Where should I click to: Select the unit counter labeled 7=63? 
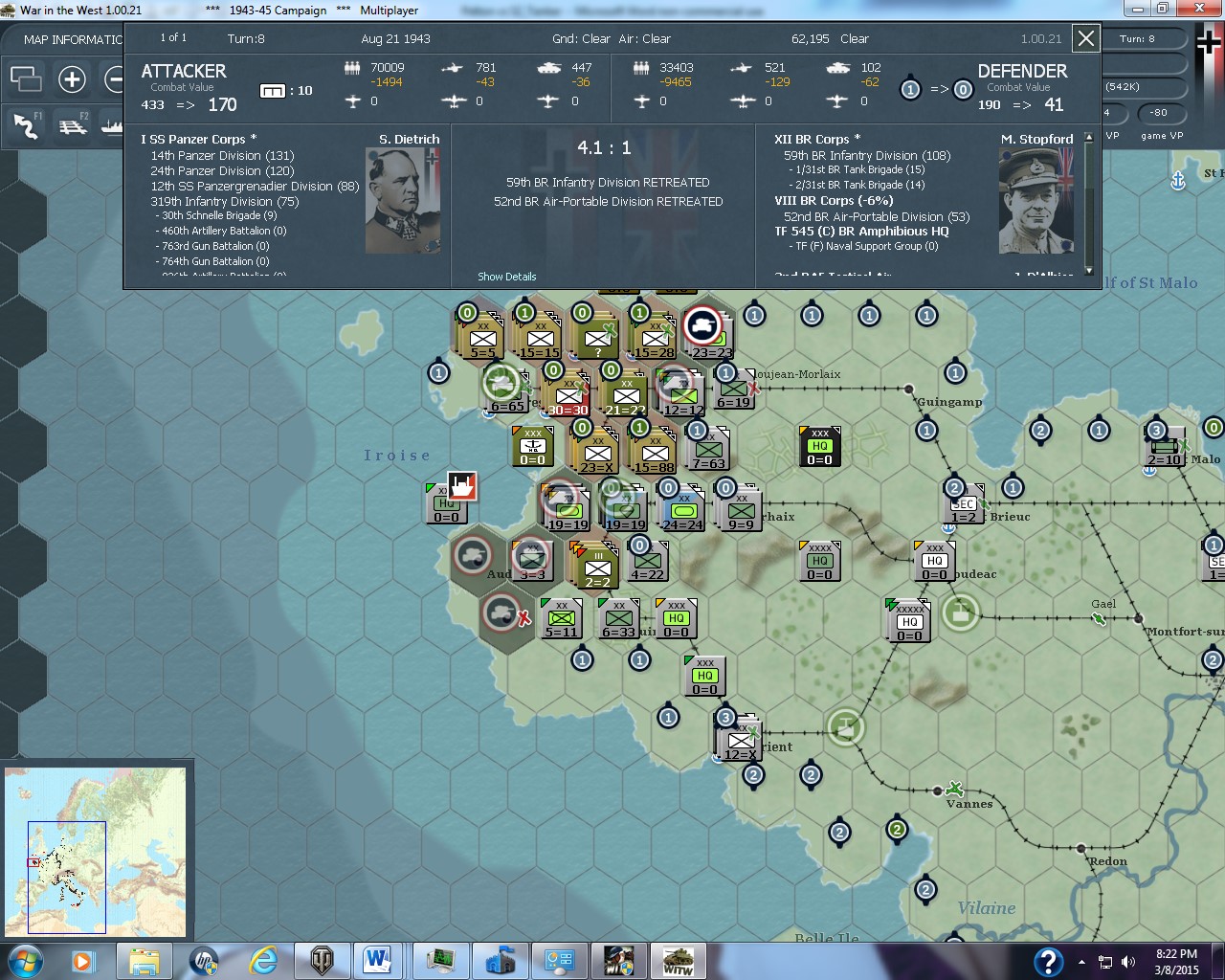tap(709, 449)
